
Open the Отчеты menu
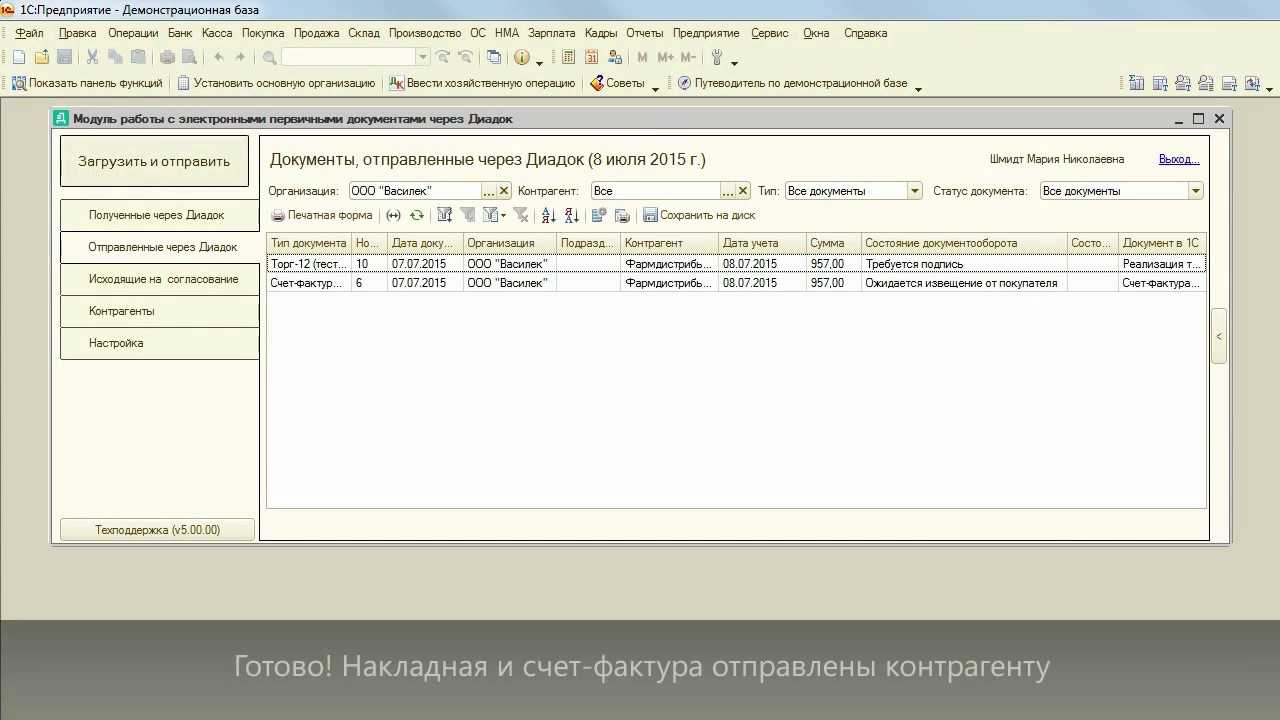[x=645, y=33]
